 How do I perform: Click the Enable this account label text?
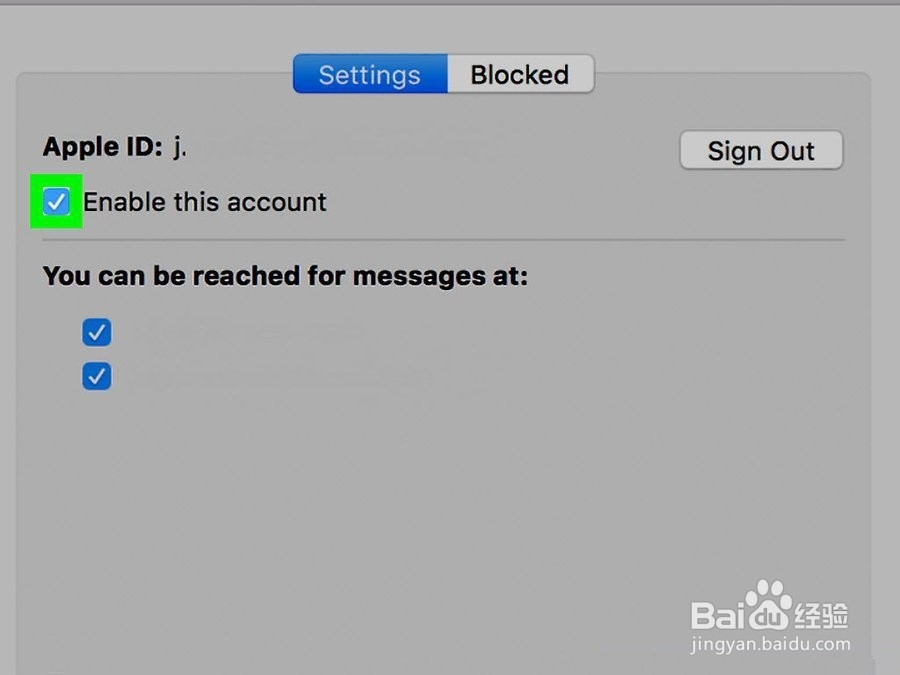(x=205, y=202)
